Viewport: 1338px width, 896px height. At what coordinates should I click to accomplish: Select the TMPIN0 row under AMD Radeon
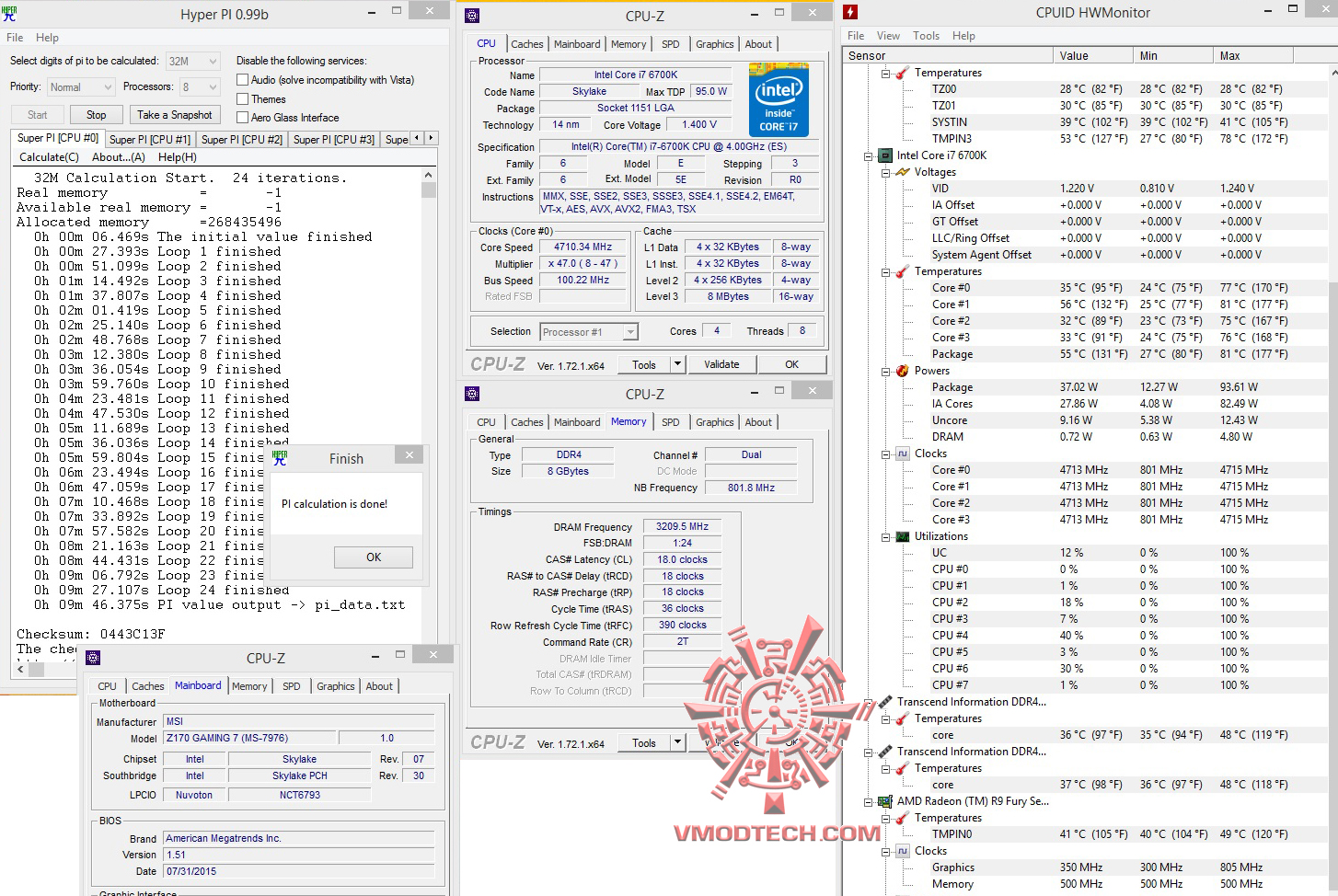coord(1086,834)
